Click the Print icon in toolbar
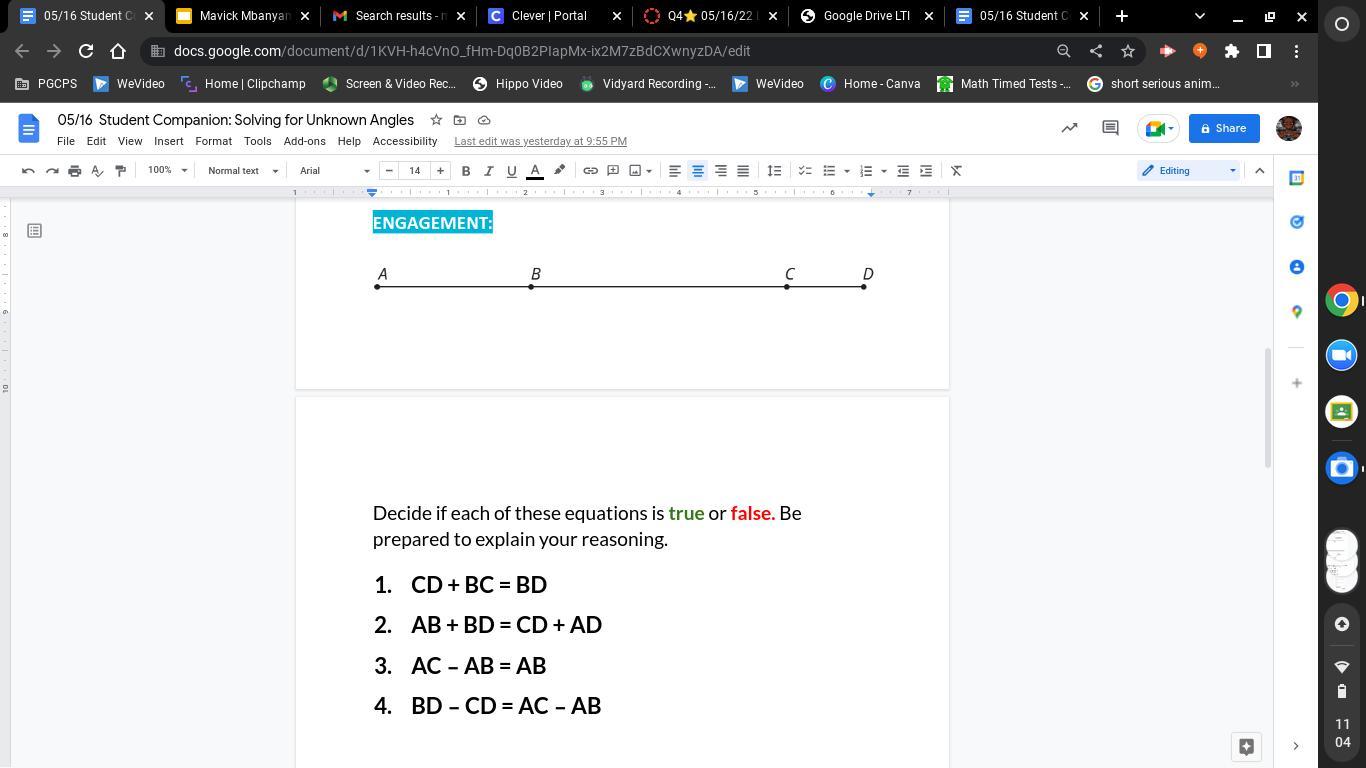Viewport: 1366px width, 768px height. pos(74,171)
